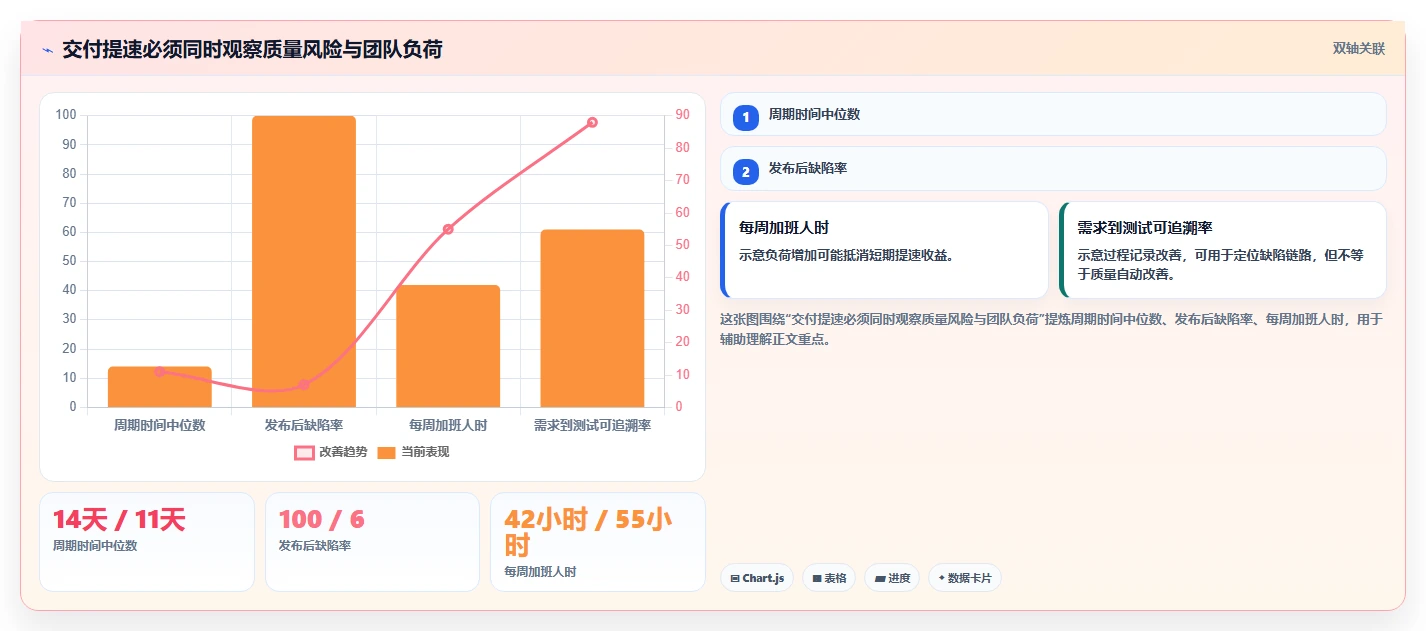The image size is (1426, 631).
Task: Click x-axis label 周期时间中位数
Action: pos(160,425)
